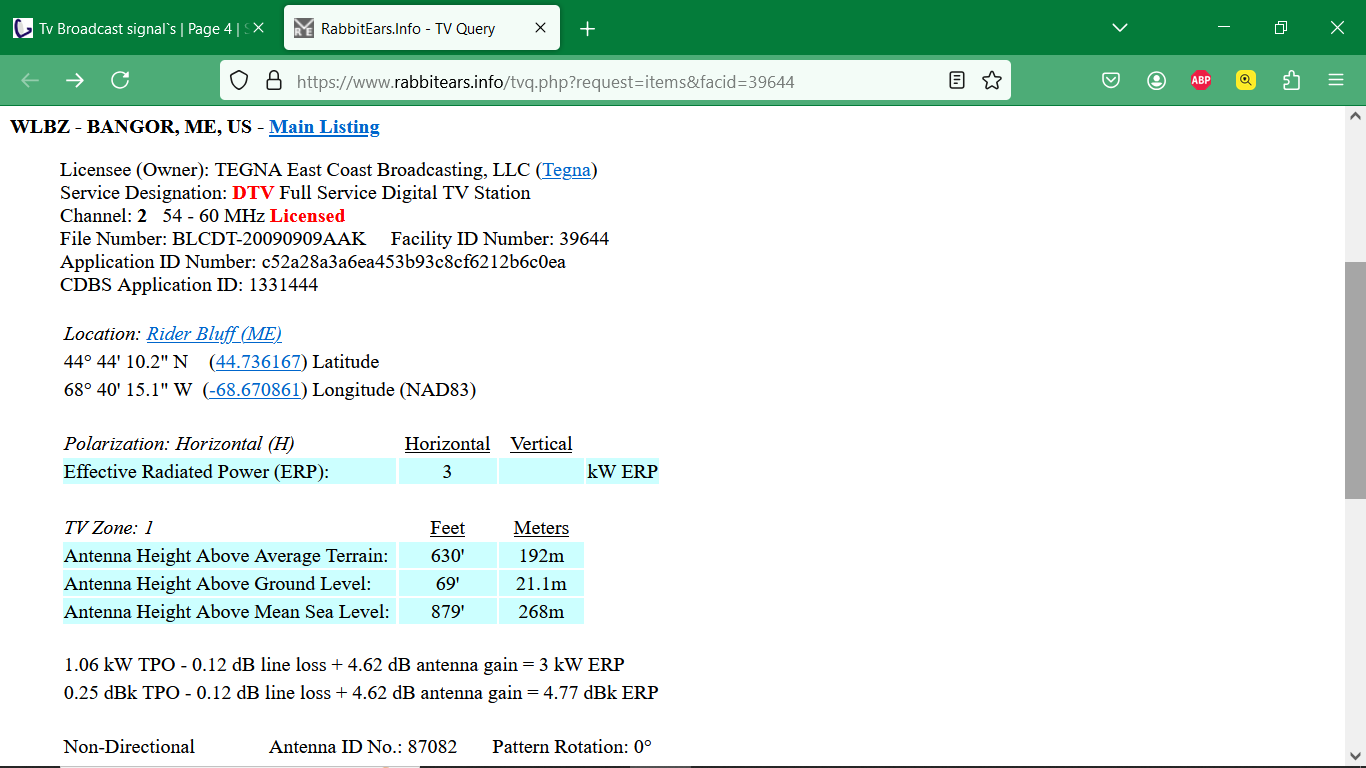
Task: View site security padlock info
Action: click(x=273, y=81)
